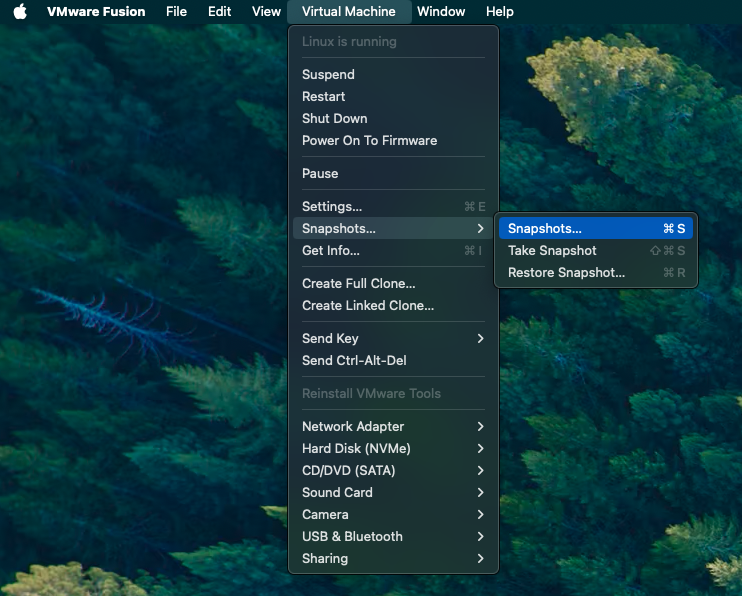The width and height of the screenshot is (742, 596).
Task: Select Get Info menu item
Action: [330, 250]
